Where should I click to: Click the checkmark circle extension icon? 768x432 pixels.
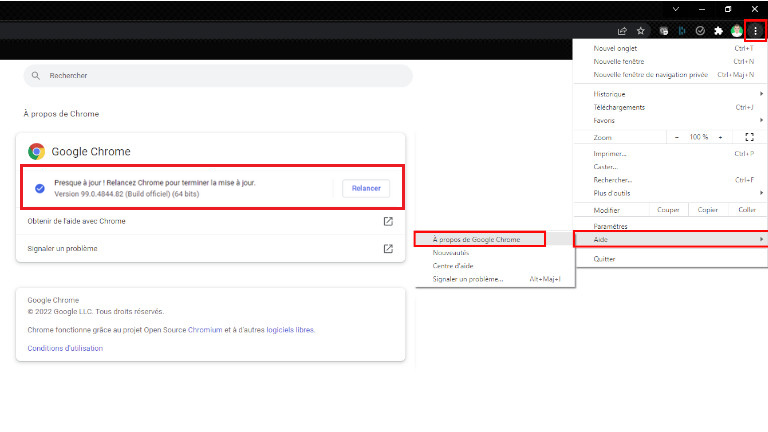click(700, 31)
